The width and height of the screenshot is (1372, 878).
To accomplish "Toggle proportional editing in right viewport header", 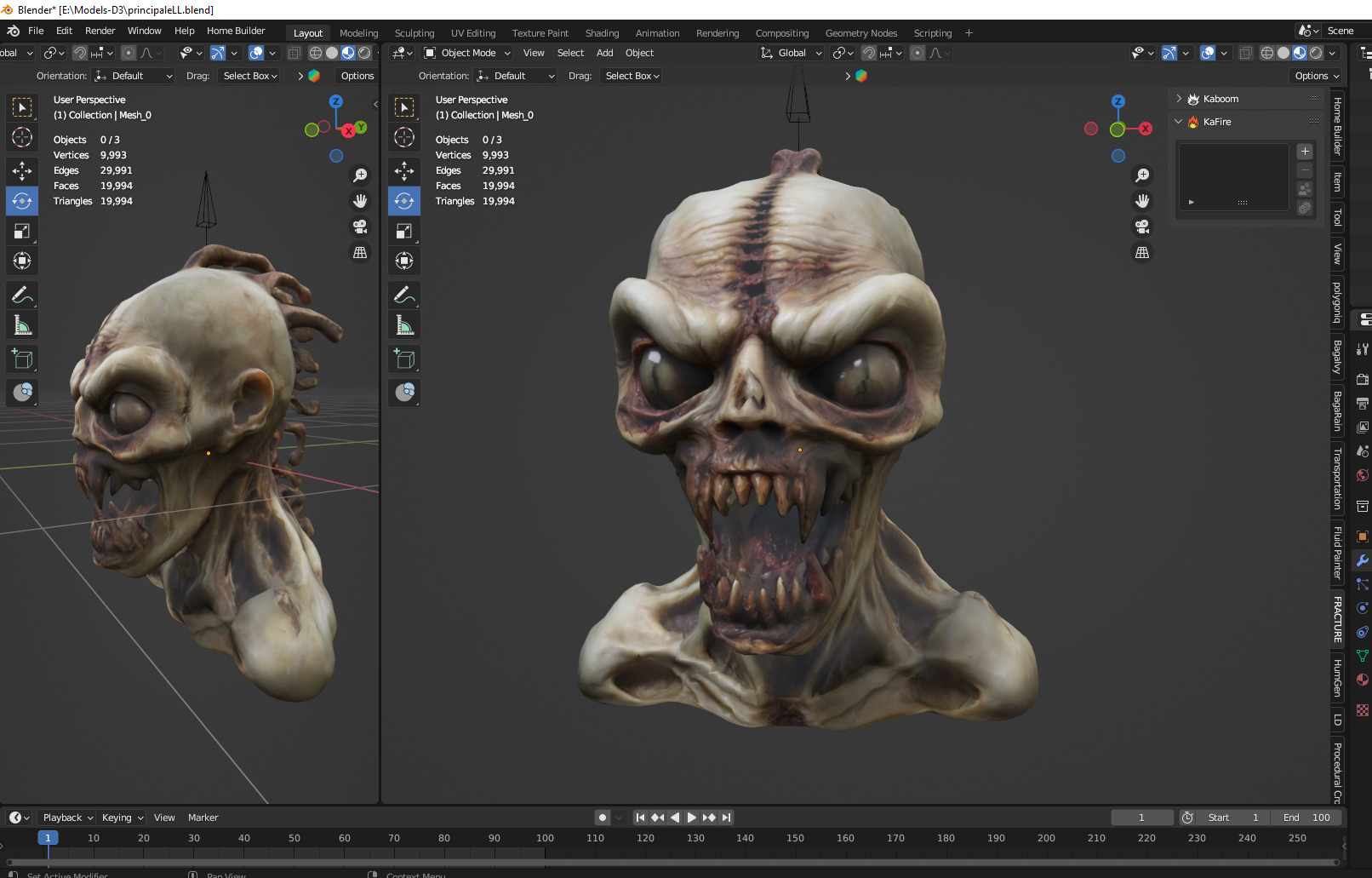I will coord(918,53).
